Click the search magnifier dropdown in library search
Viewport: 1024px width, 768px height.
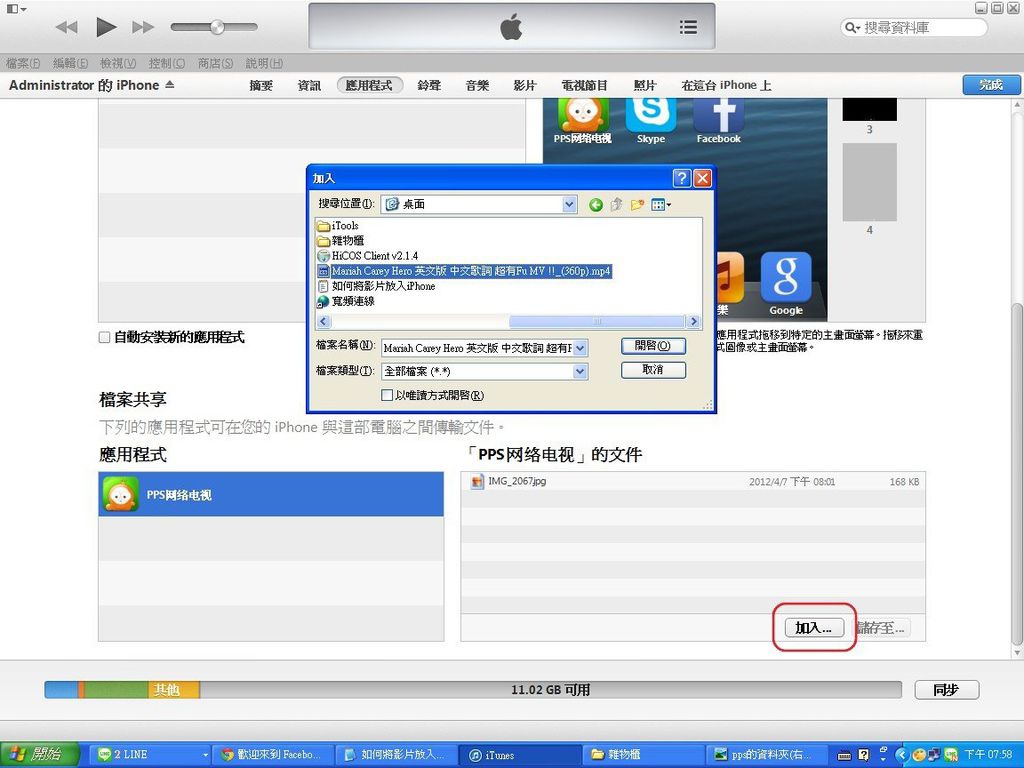(853, 27)
